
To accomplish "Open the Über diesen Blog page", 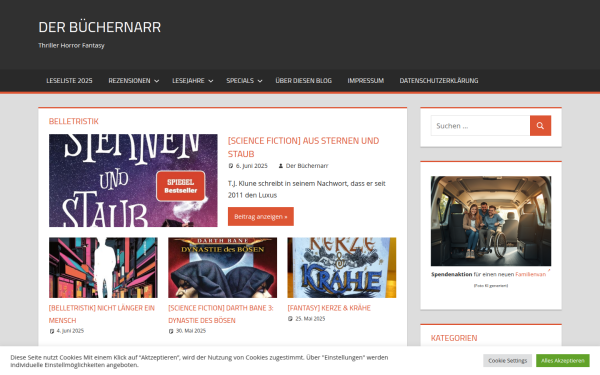I will pyautogui.click(x=303, y=81).
